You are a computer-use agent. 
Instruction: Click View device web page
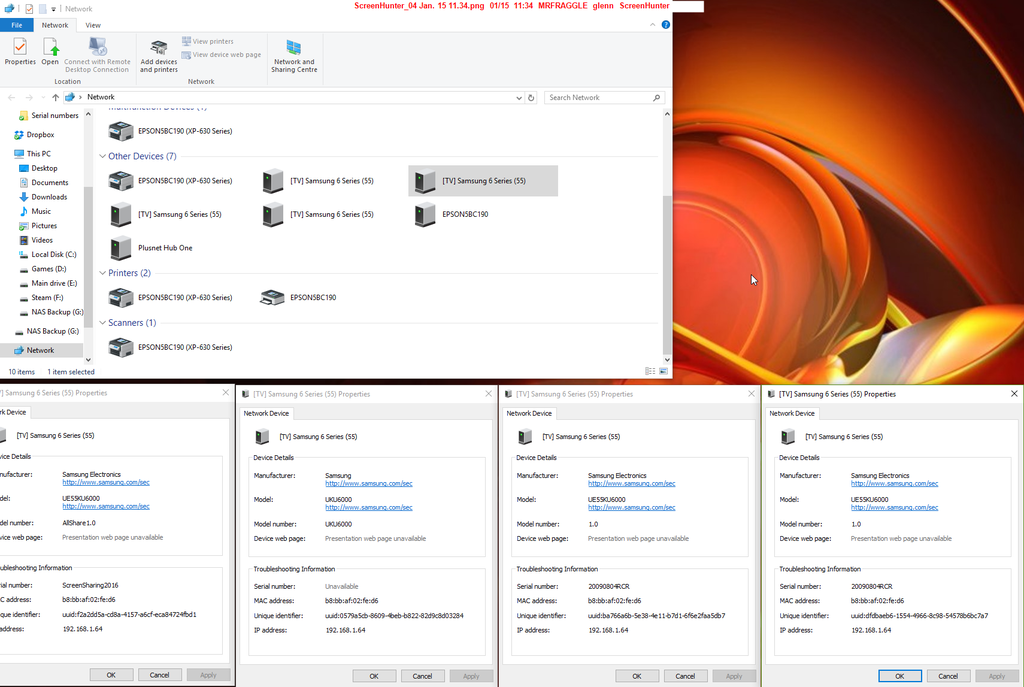click(x=221, y=55)
